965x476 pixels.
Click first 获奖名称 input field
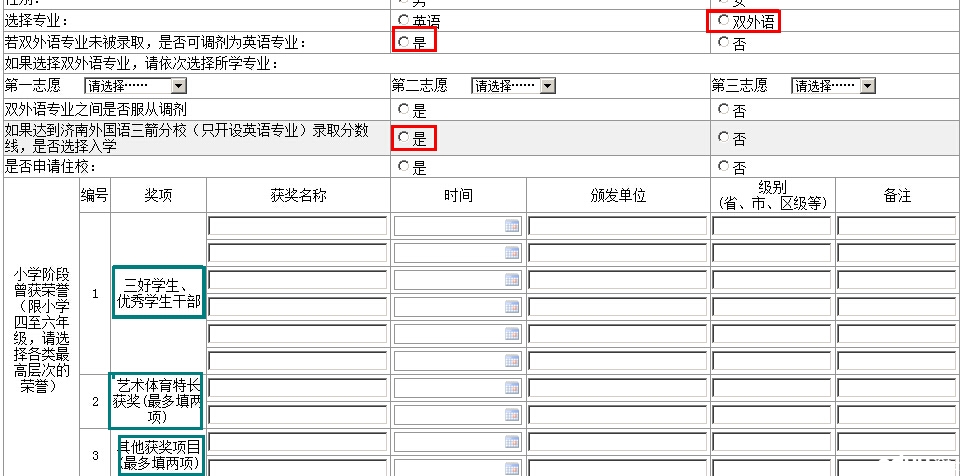[x=297, y=226]
